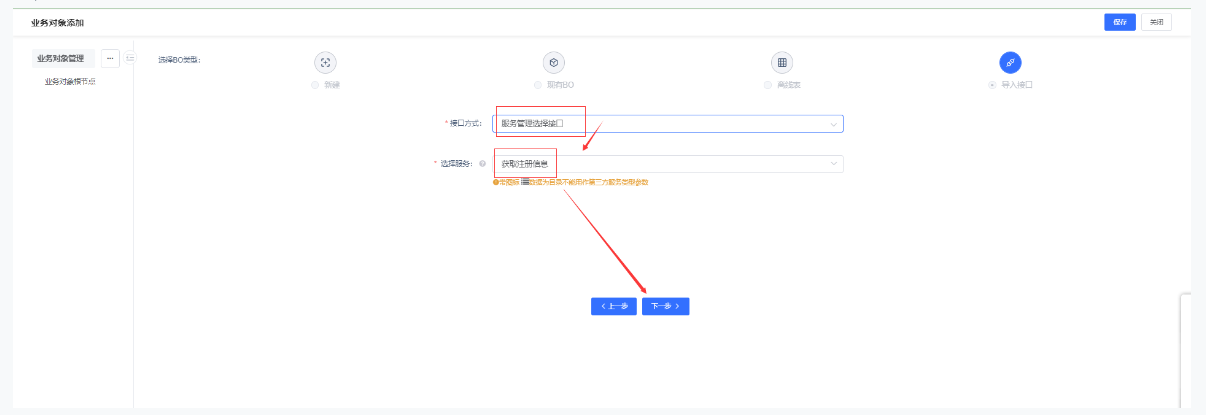Click the 现有BO cube icon
1206x415 pixels.
(554, 62)
